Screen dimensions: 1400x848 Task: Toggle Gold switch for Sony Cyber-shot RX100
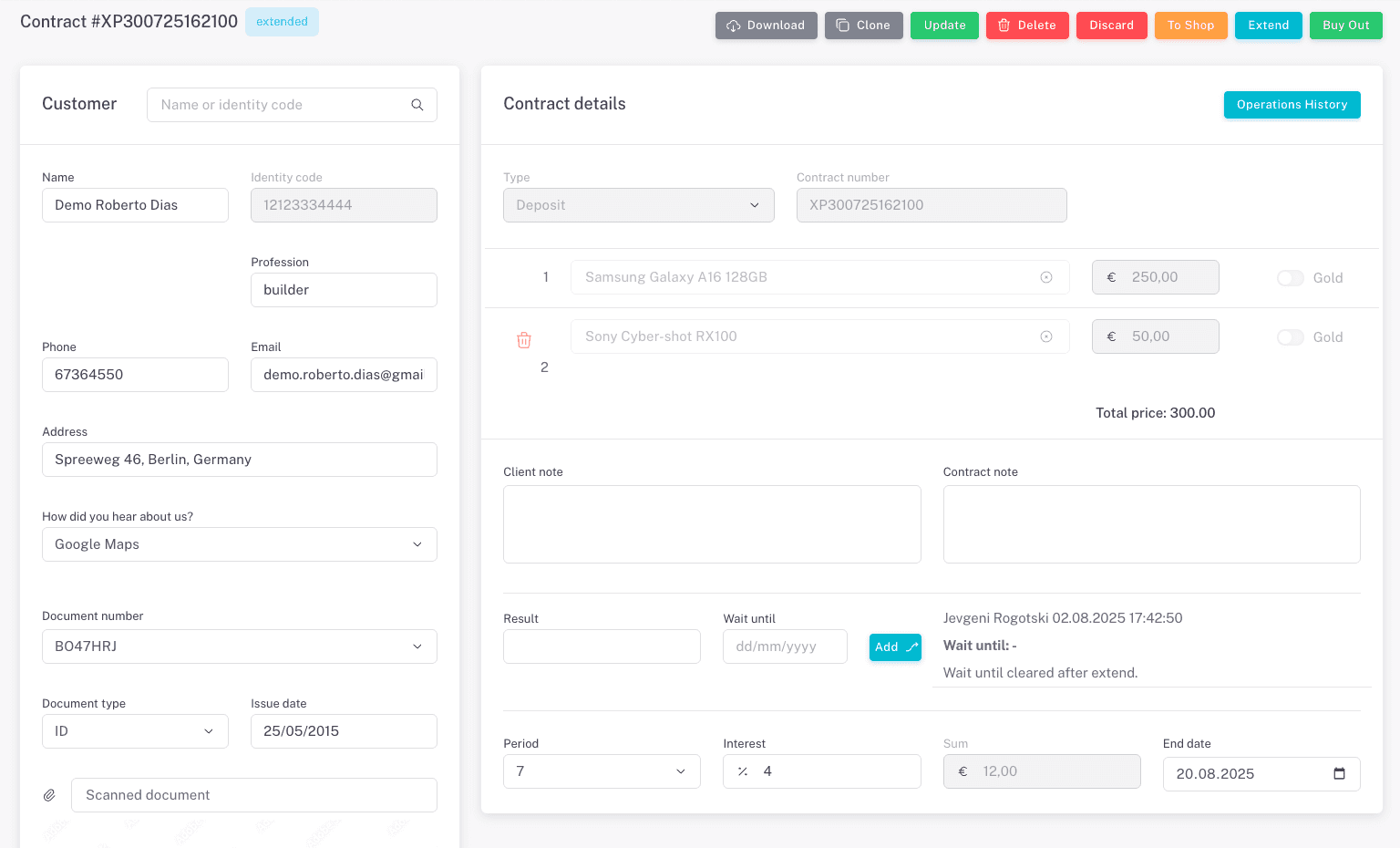[1291, 337]
